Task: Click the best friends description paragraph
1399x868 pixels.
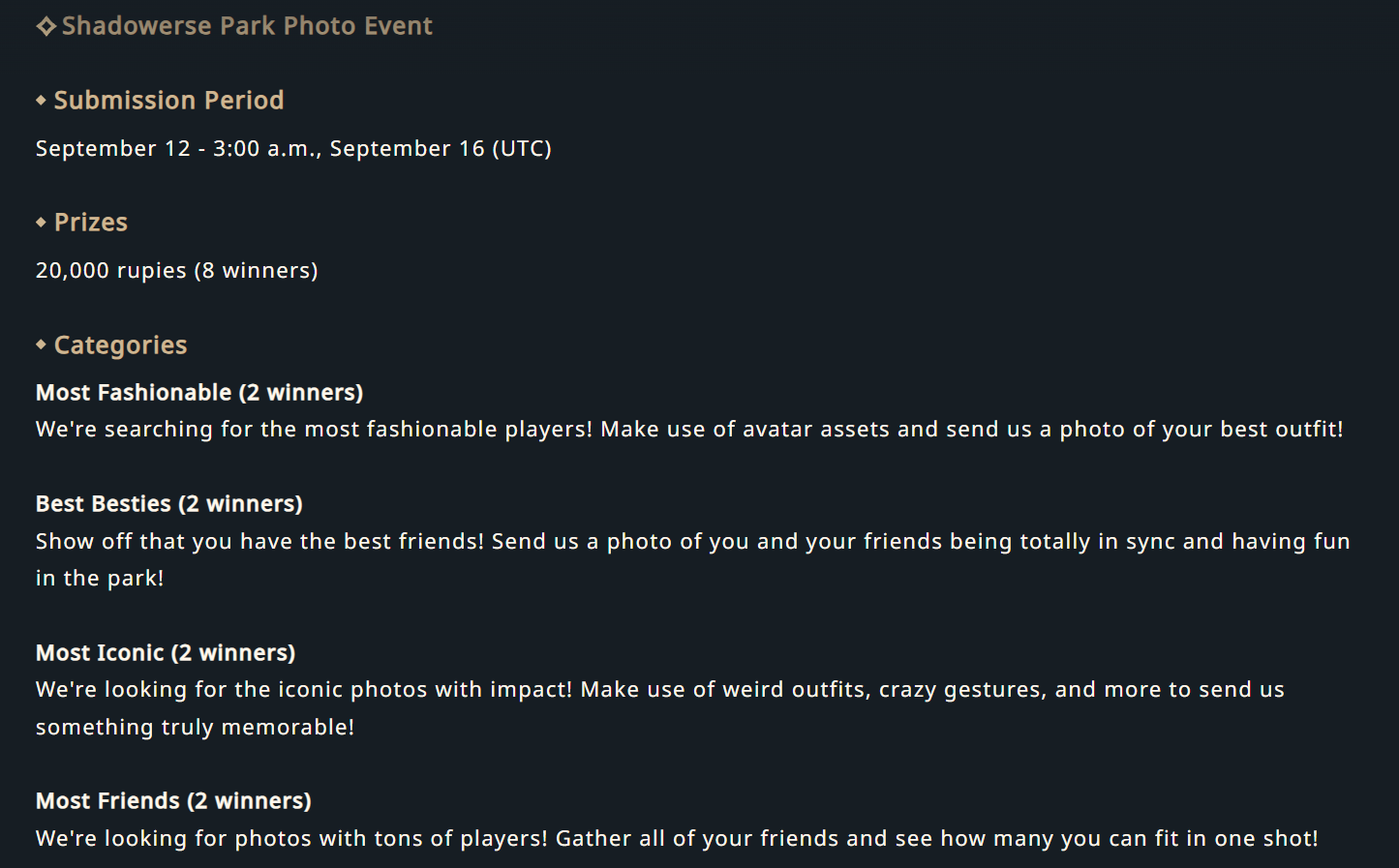Action: tap(693, 559)
